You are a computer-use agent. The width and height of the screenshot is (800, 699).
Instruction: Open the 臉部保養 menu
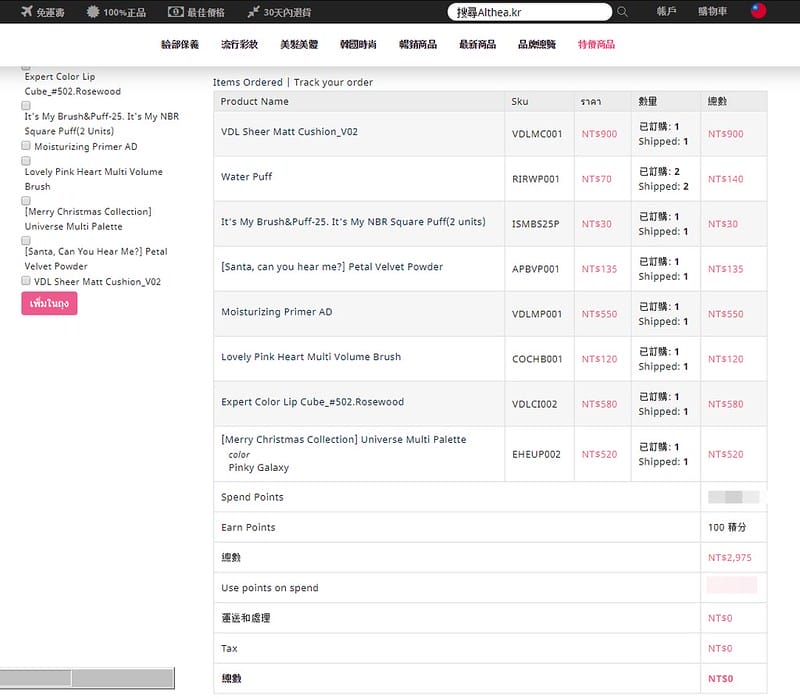[180, 45]
